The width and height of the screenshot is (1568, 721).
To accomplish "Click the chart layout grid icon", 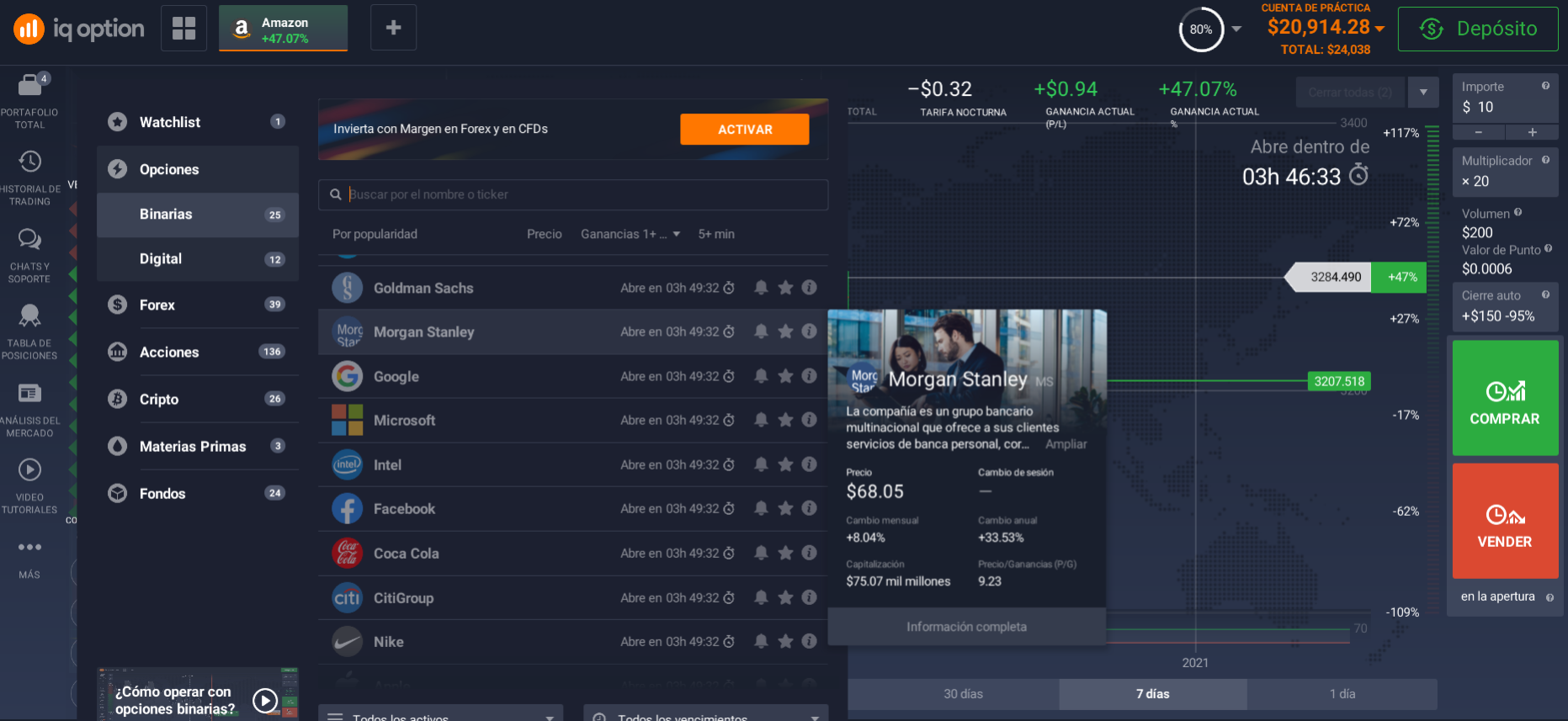I will (x=183, y=28).
